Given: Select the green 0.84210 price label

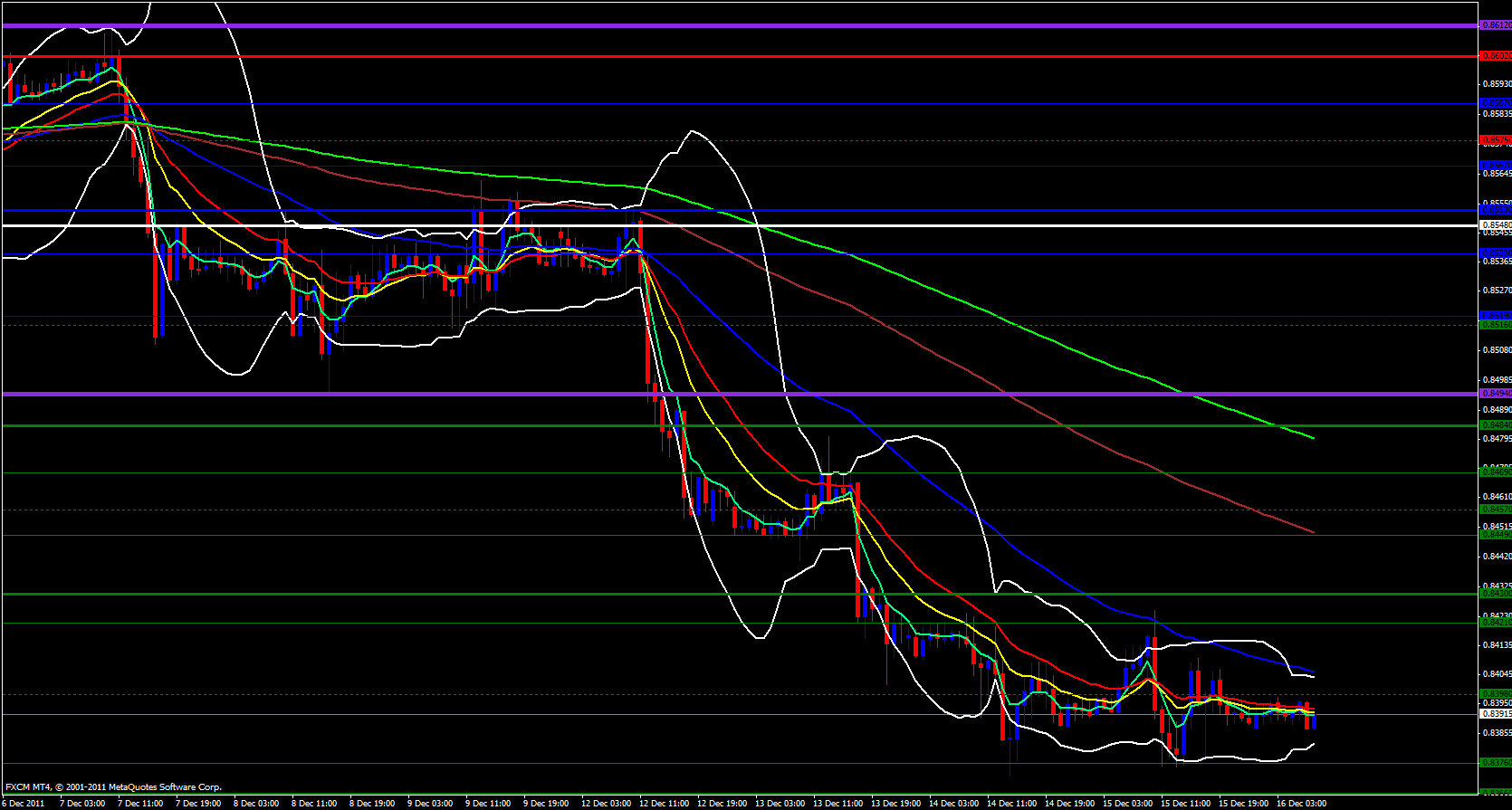Looking at the screenshot, I should [1495, 622].
